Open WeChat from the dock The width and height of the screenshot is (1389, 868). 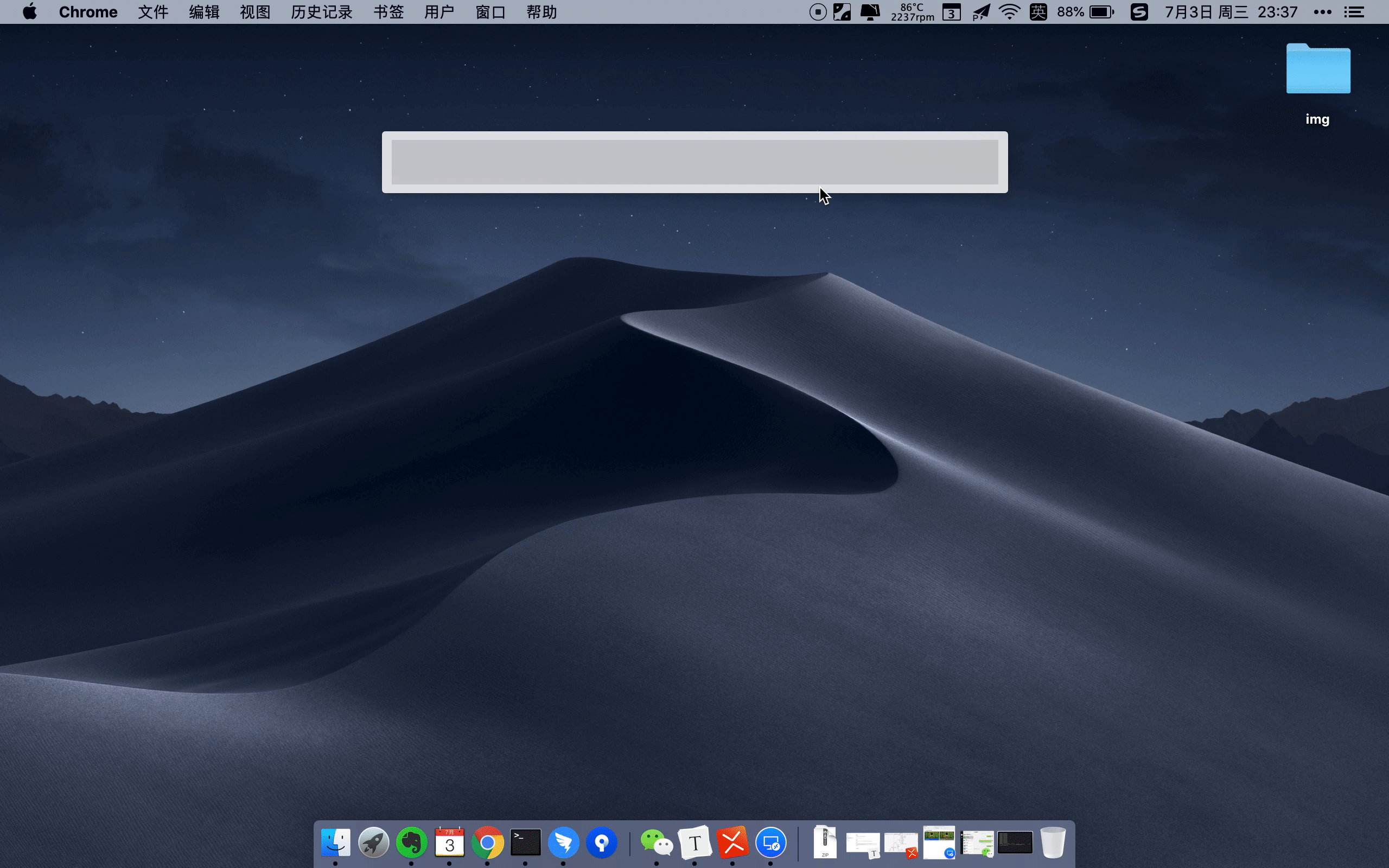pyautogui.click(x=656, y=843)
